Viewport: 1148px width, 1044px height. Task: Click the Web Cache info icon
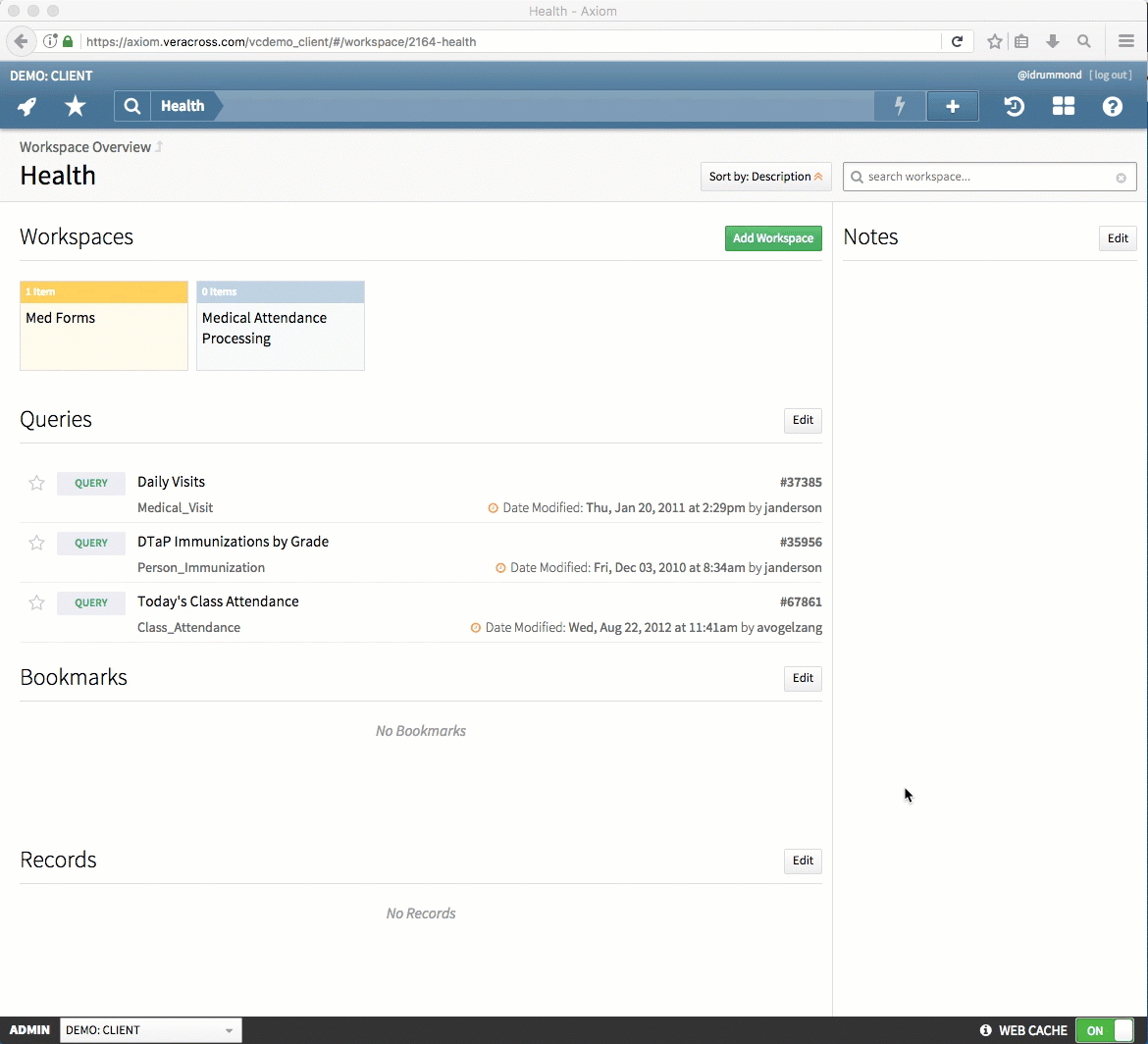(984, 1030)
